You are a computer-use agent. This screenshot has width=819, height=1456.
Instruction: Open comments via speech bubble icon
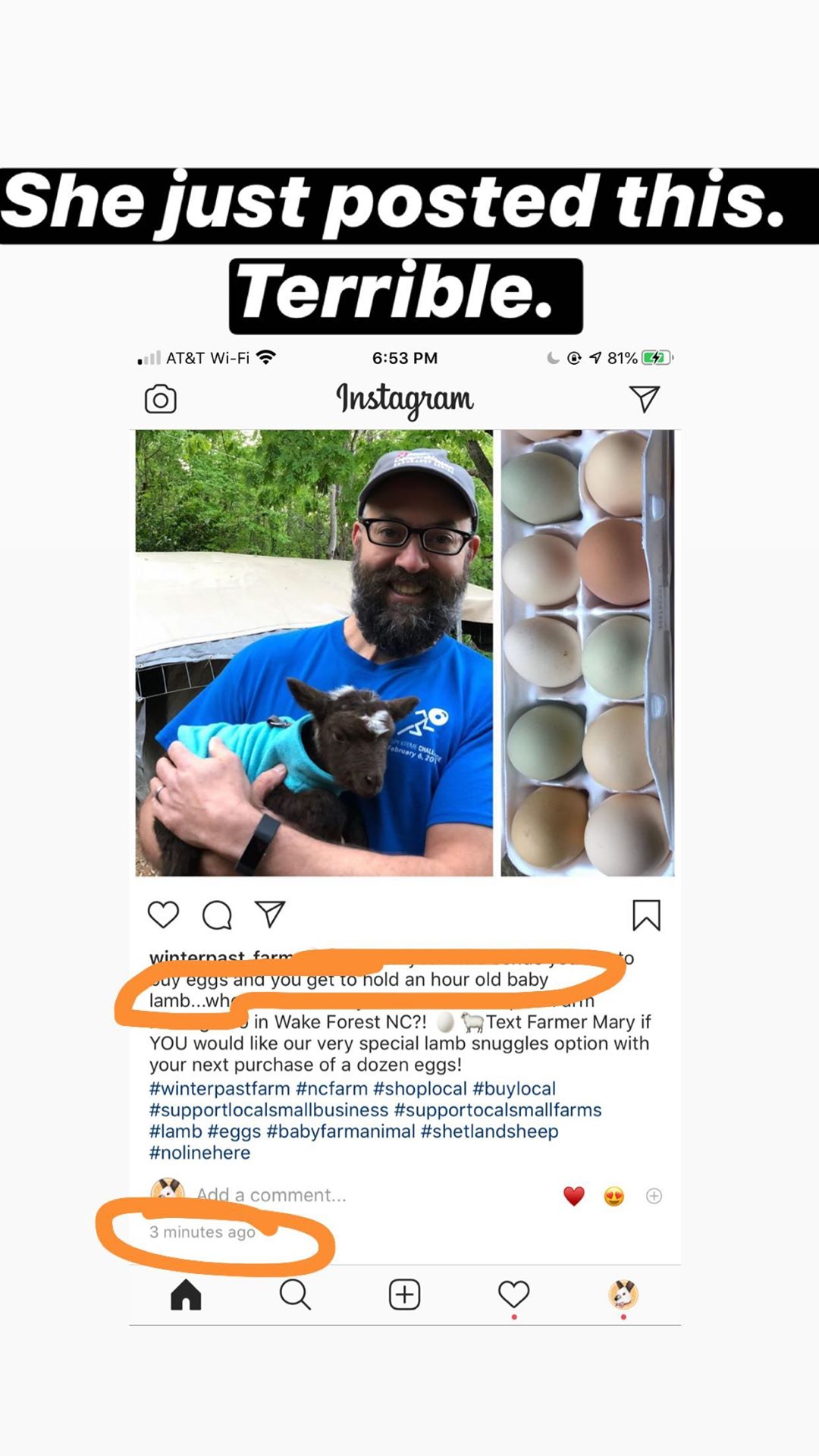pos(217,915)
